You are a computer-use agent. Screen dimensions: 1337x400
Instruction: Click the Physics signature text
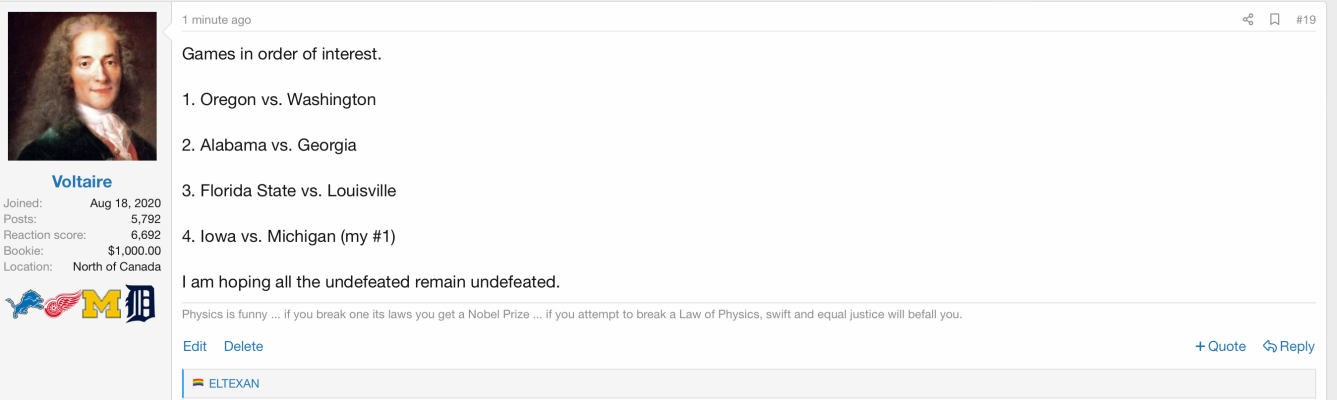(x=572, y=314)
